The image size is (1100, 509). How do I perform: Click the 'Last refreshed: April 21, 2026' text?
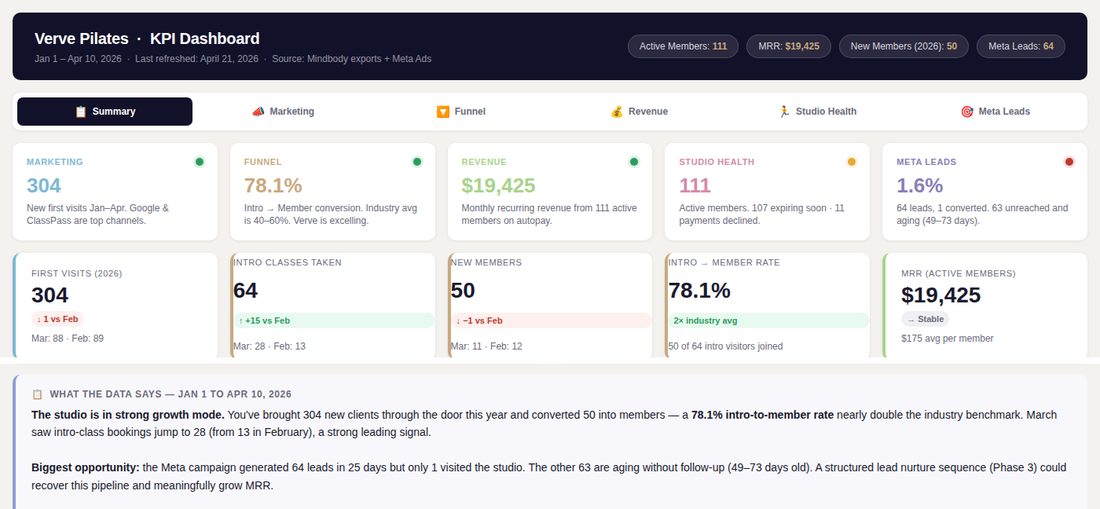click(196, 59)
